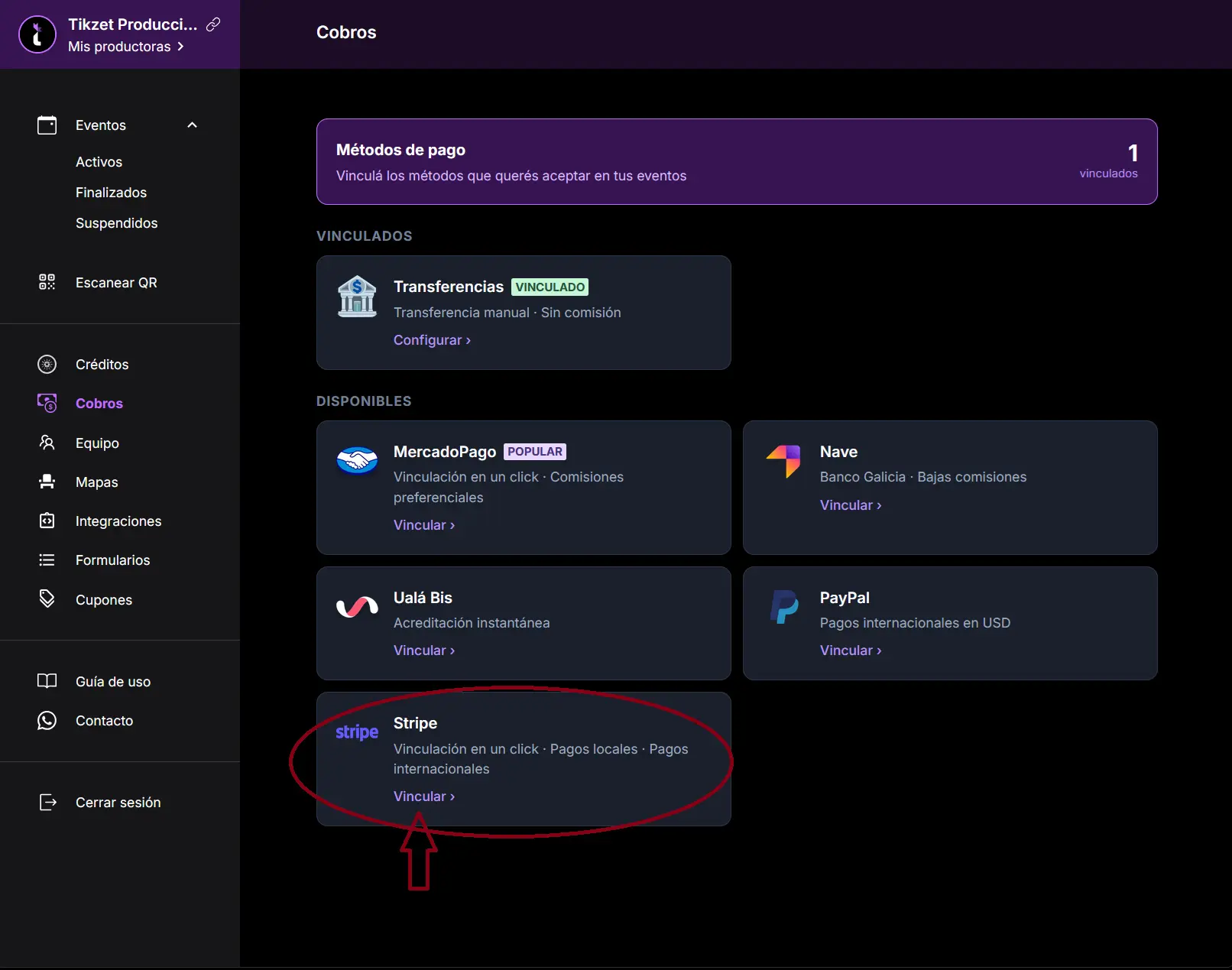Open the Cupones section
The image size is (1232, 970).
[x=103, y=600]
